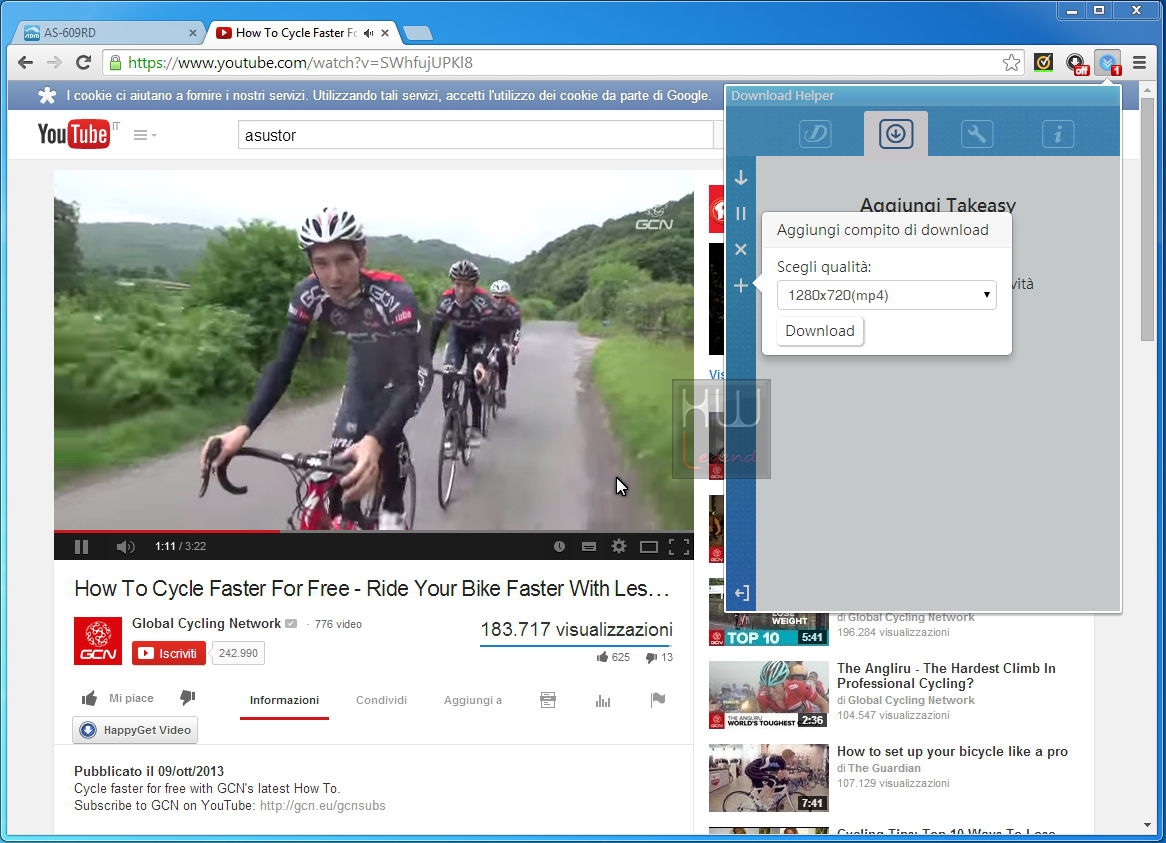
Task: Go back with the browser back arrow
Action: (25, 62)
